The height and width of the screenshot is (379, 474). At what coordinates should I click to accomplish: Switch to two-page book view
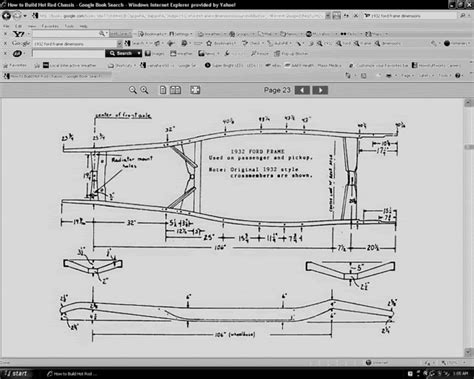(x=175, y=90)
